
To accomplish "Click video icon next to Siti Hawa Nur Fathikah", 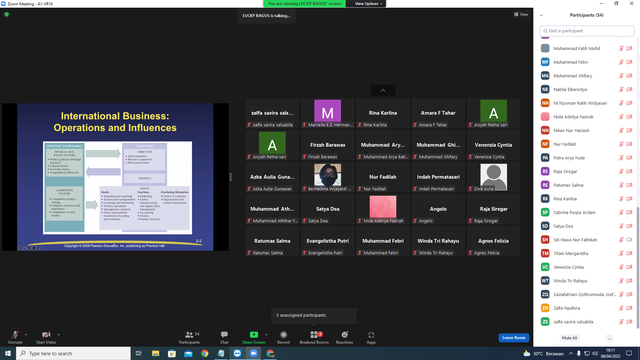I will coord(629,240).
